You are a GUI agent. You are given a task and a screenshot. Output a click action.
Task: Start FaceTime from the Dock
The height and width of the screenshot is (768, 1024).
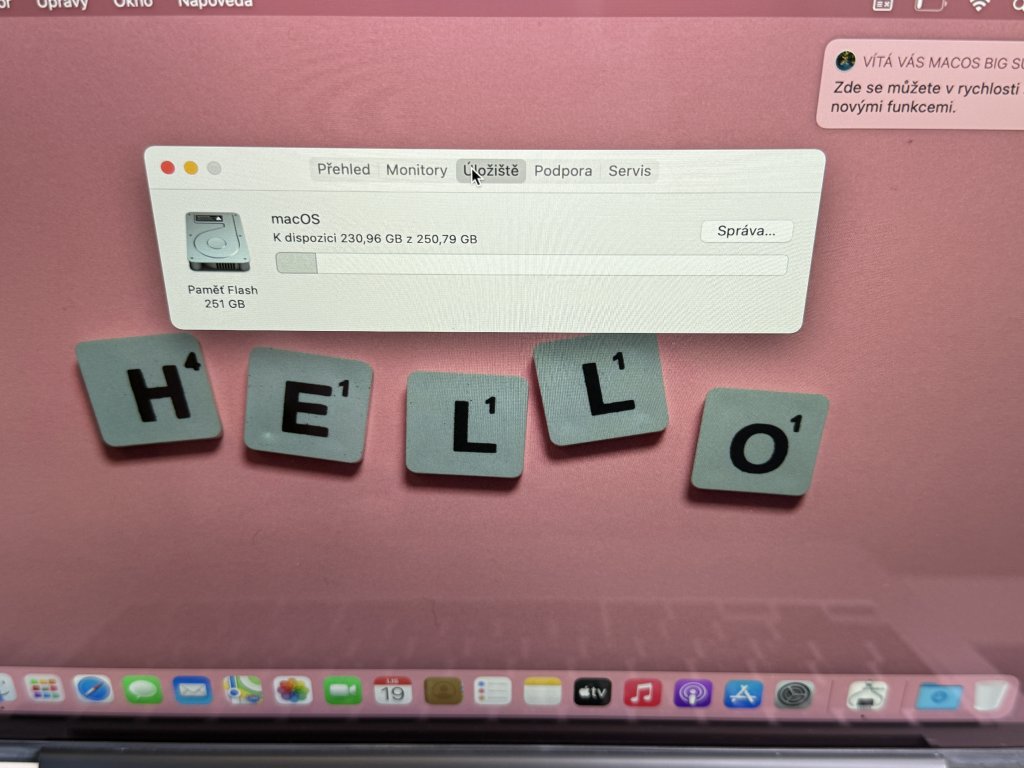[x=343, y=692]
